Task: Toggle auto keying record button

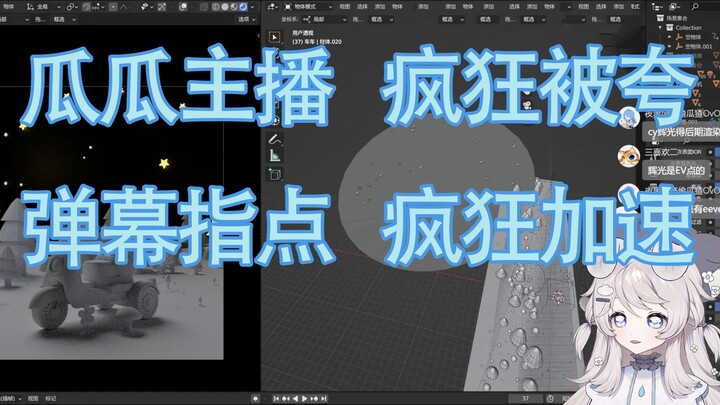Action: (x=256, y=398)
